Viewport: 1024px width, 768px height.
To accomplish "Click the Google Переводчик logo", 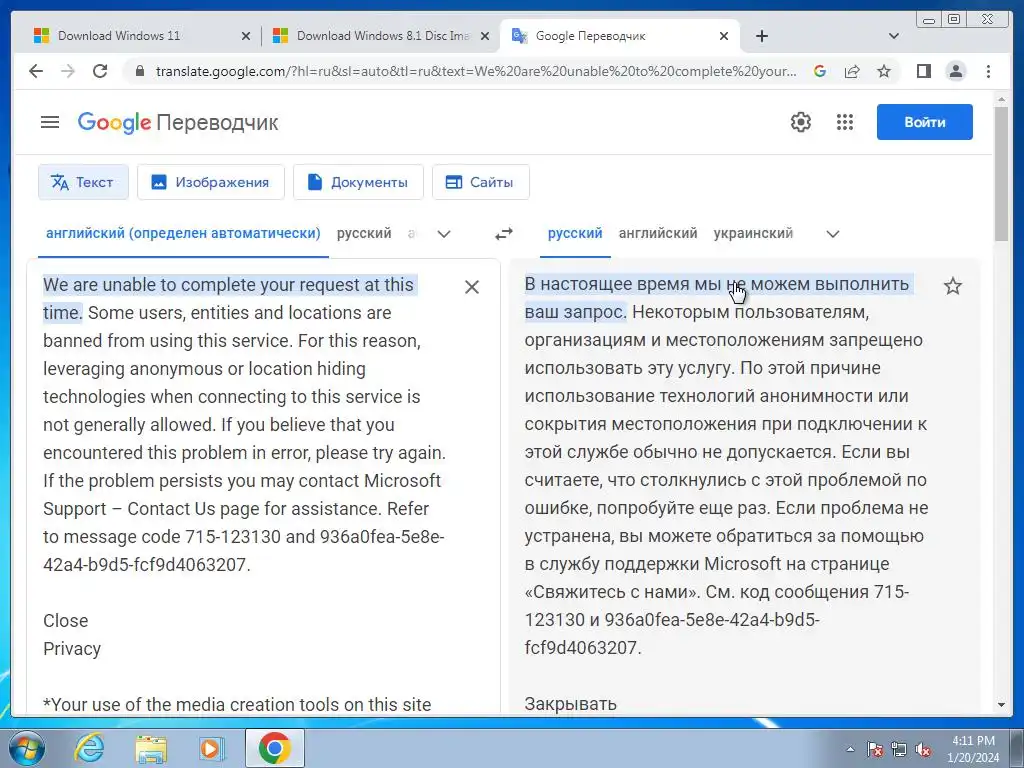I will 178,122.
